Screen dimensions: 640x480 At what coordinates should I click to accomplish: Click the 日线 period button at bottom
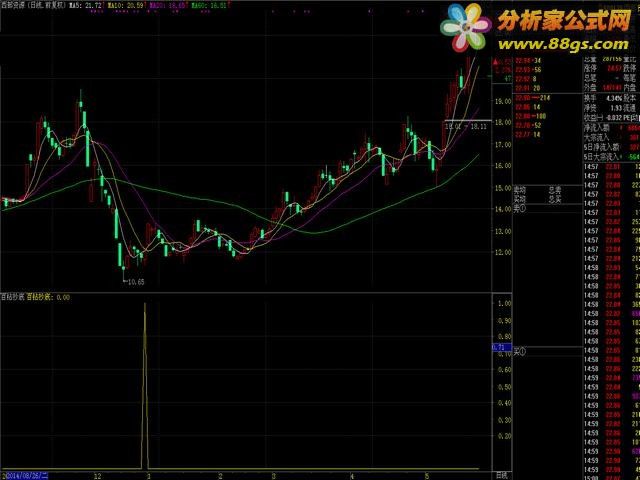coord(502,476)
